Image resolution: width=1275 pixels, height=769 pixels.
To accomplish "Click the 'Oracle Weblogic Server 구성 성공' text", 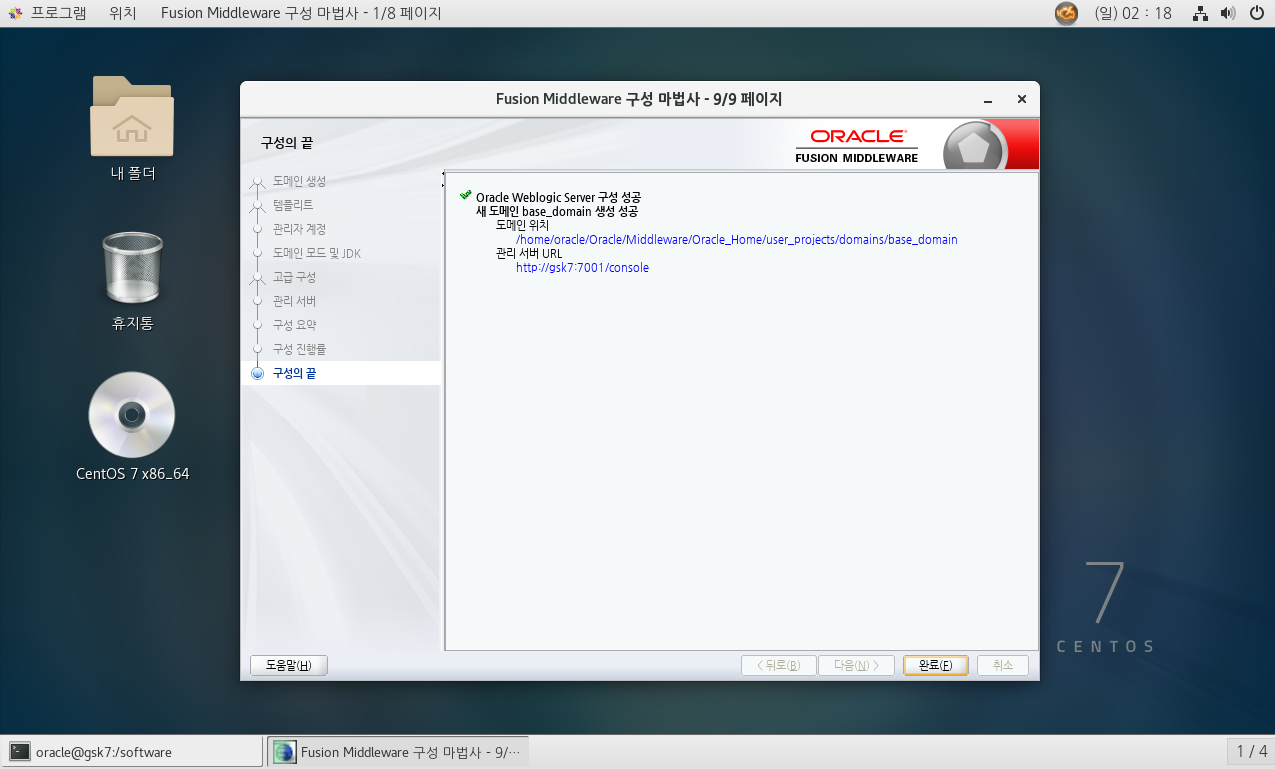I will point(558,197).
